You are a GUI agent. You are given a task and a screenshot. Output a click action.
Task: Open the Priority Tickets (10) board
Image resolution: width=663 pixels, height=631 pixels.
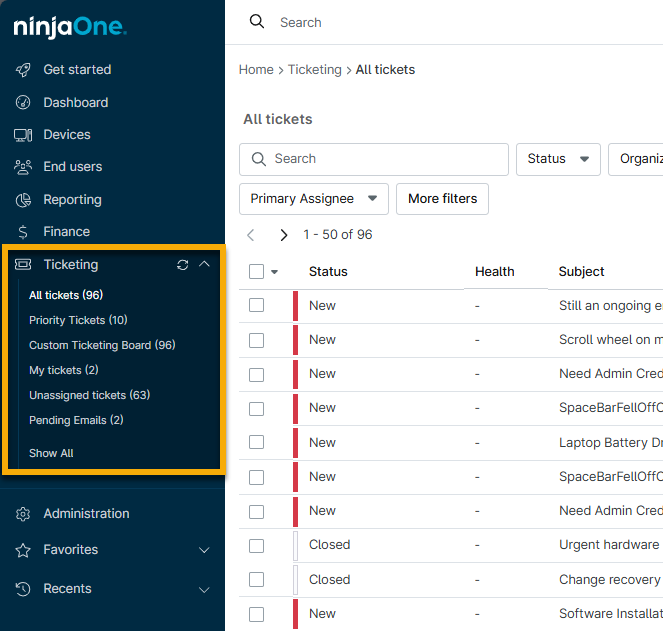coord(78,320)
